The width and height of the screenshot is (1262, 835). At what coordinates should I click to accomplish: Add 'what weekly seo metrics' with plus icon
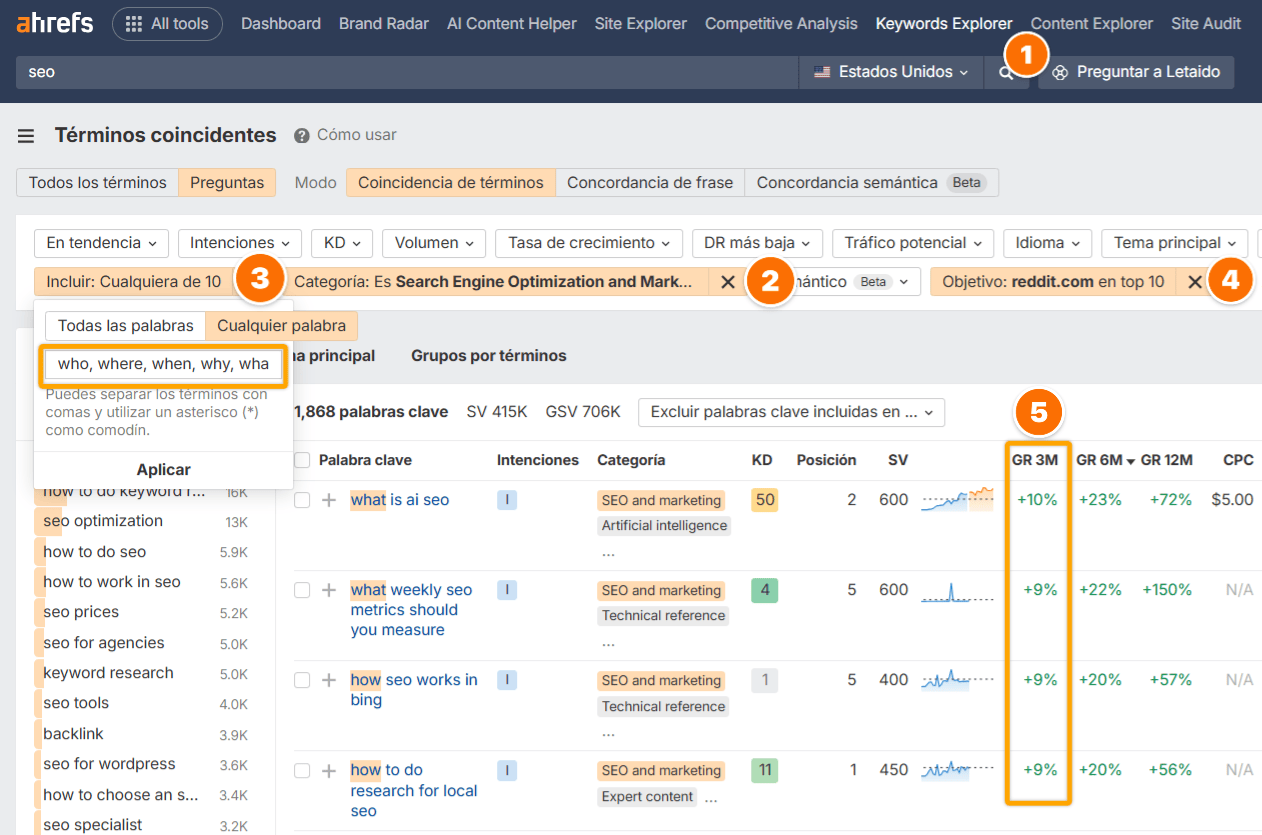[328, 590]
